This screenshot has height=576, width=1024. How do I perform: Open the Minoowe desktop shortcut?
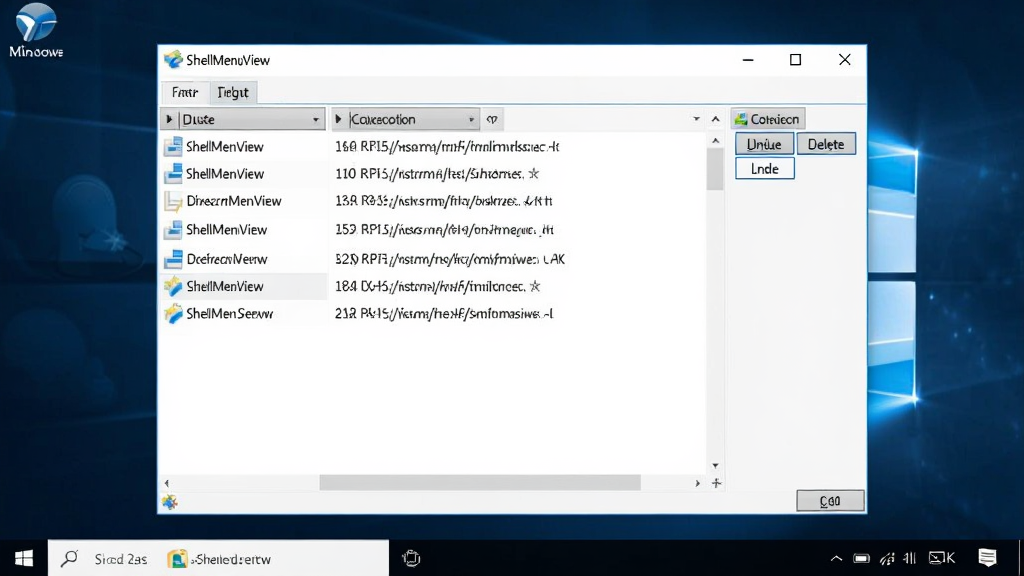point(36,31)
